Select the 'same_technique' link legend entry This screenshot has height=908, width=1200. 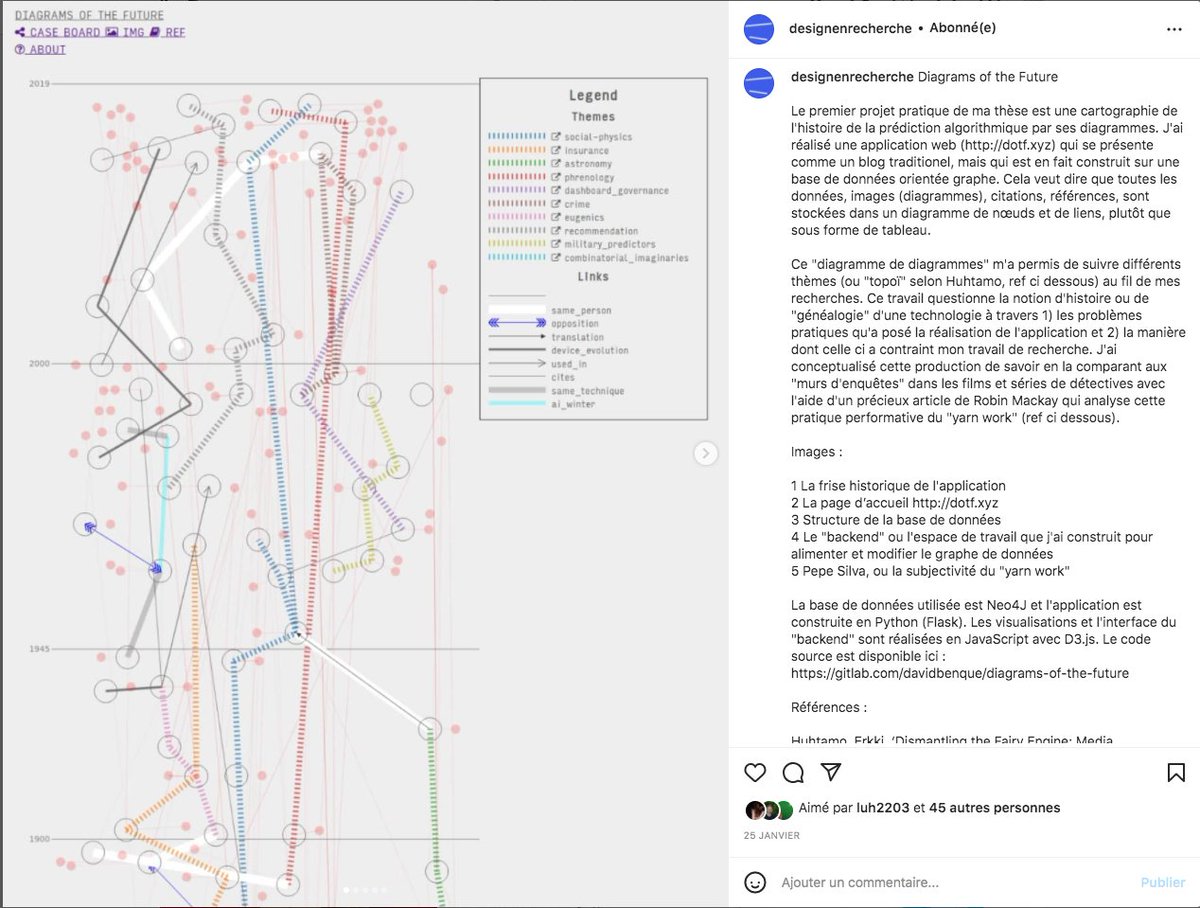point(587,392)
